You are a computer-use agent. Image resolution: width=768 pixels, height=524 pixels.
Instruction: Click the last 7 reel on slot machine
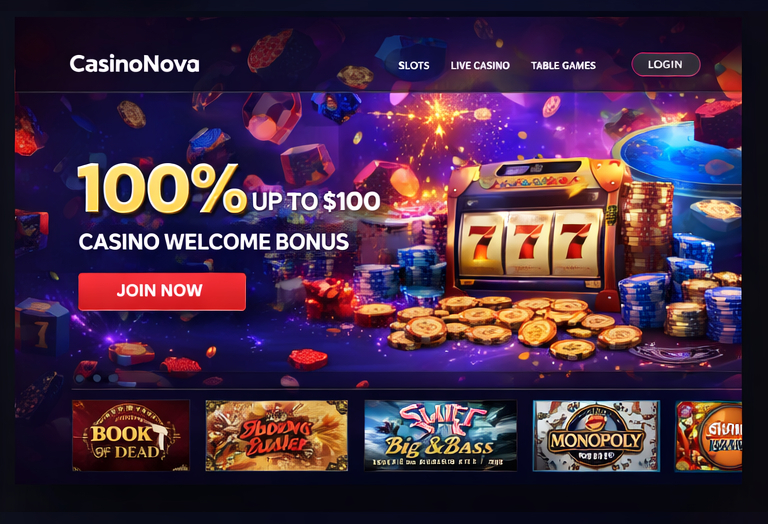click(576, 241)
